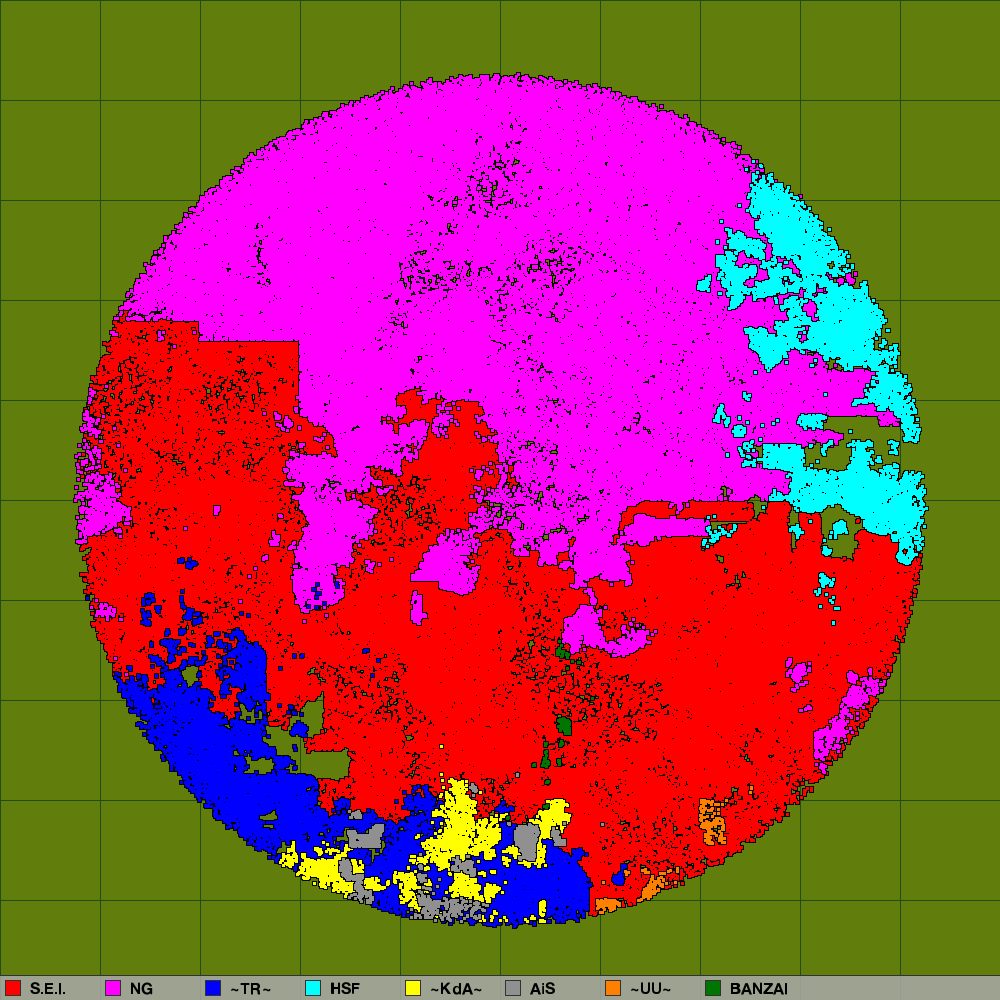
Task: Select the AiS legend label
Action: (542, 989)
